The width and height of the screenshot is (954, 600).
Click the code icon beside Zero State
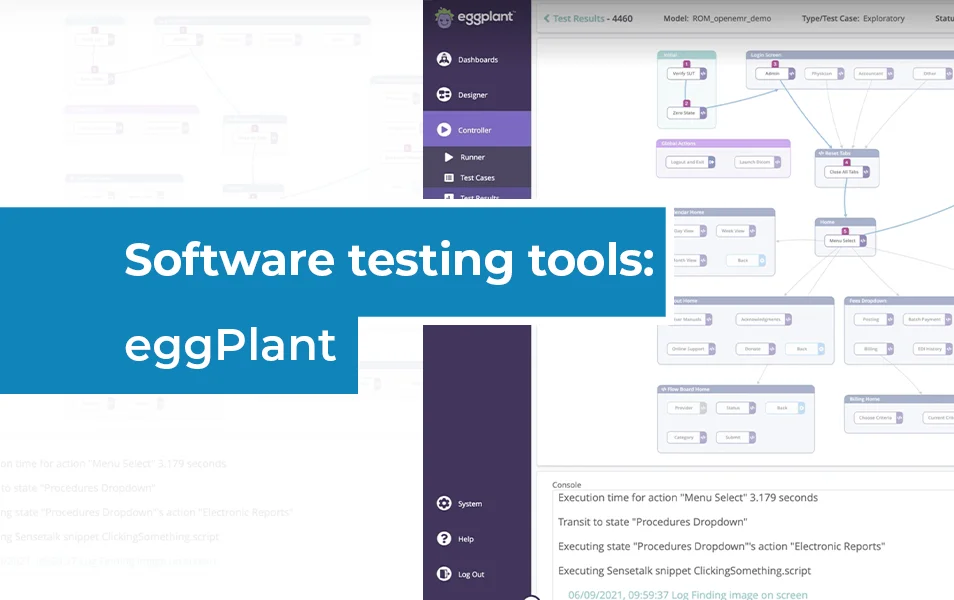(703, 113)
